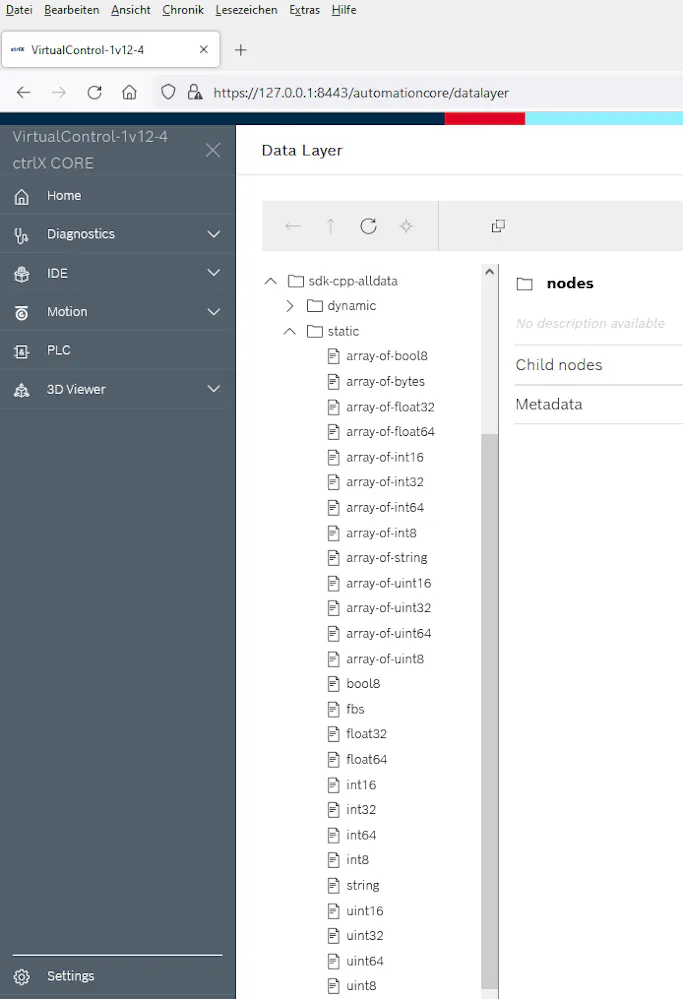Select the array-of-string node
This screenshot has width=683, height=999.
coord(387,557)
